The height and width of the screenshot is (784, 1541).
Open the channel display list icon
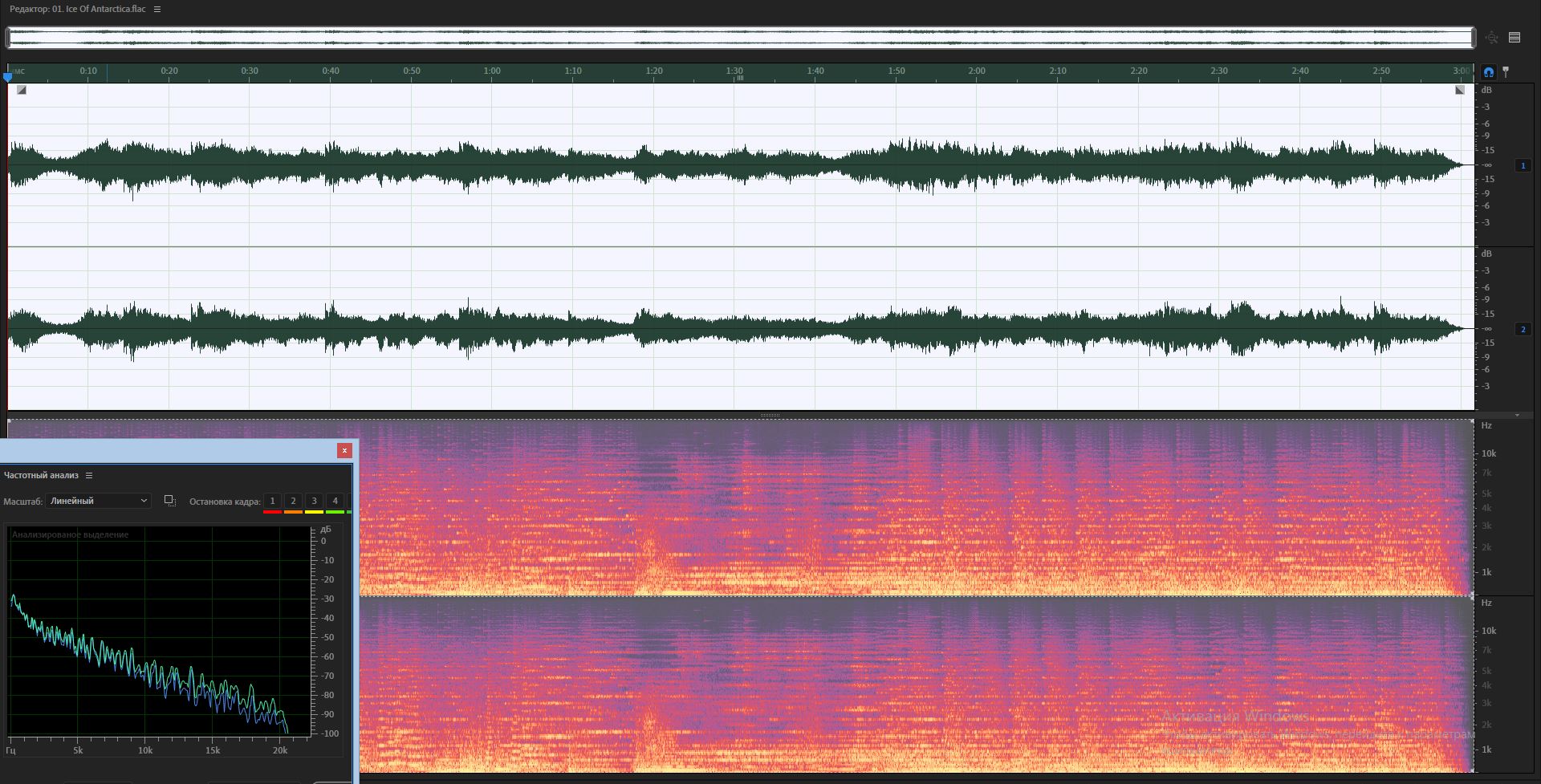point(1515,38)
